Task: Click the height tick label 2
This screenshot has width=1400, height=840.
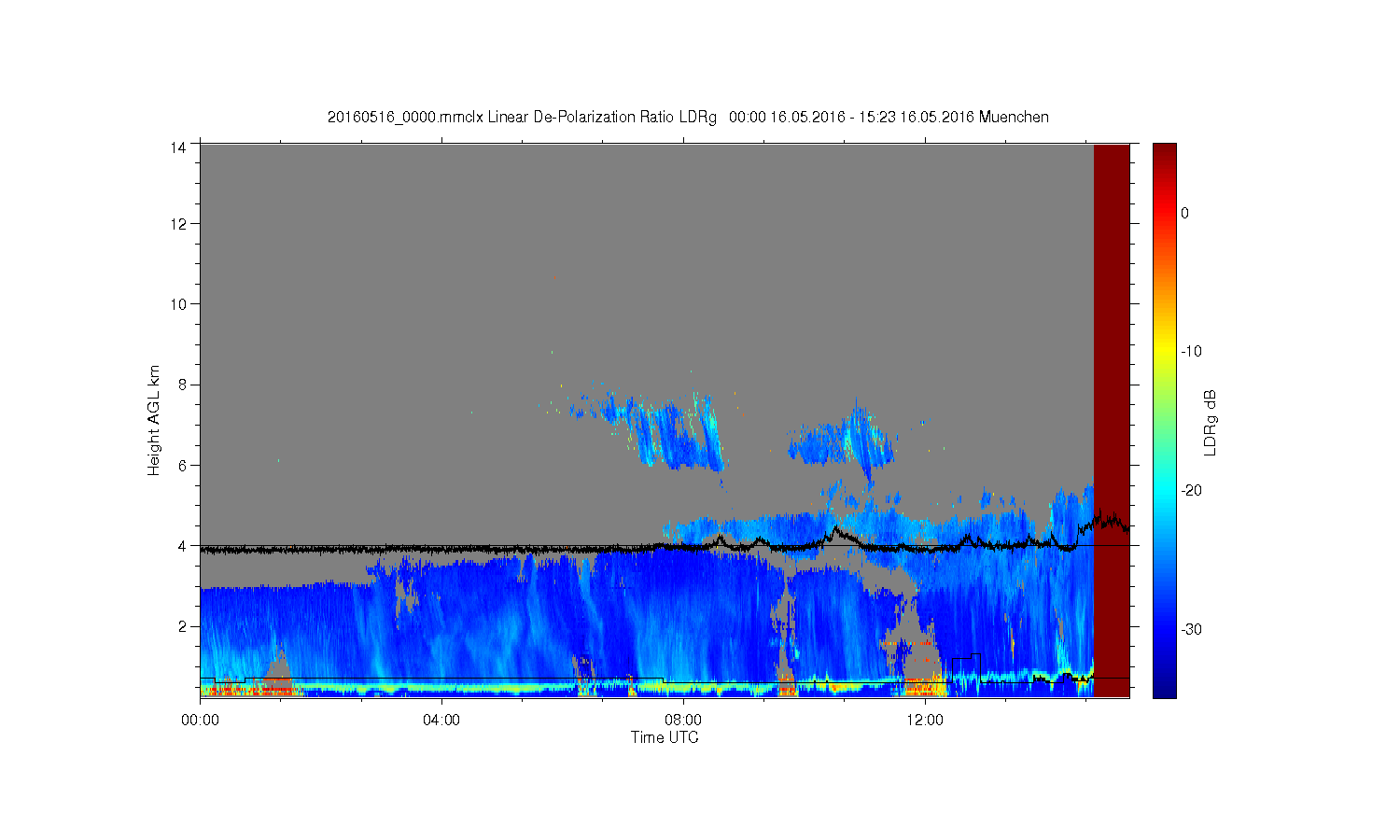Action: pyautogui.click(x=182, y=625)
